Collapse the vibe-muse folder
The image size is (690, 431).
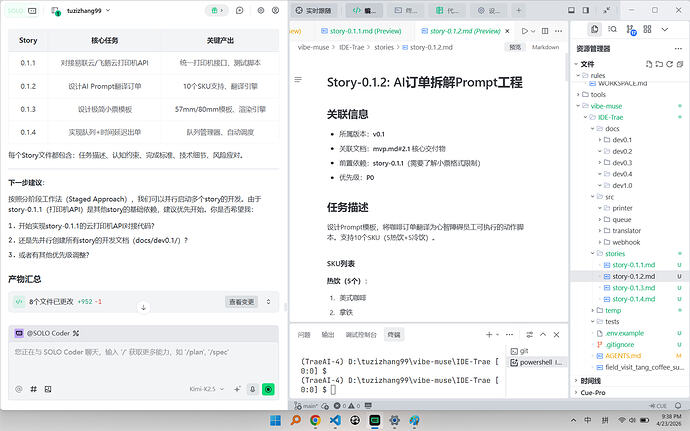(606, 106)
